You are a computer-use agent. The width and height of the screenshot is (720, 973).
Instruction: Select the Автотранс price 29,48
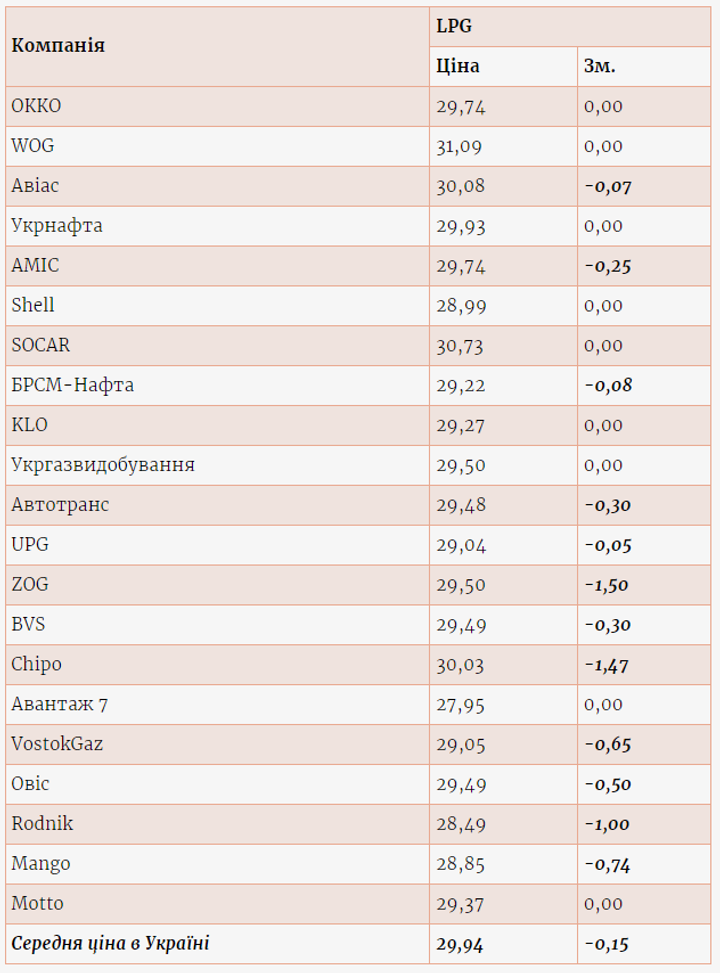[x=461, y=505]
